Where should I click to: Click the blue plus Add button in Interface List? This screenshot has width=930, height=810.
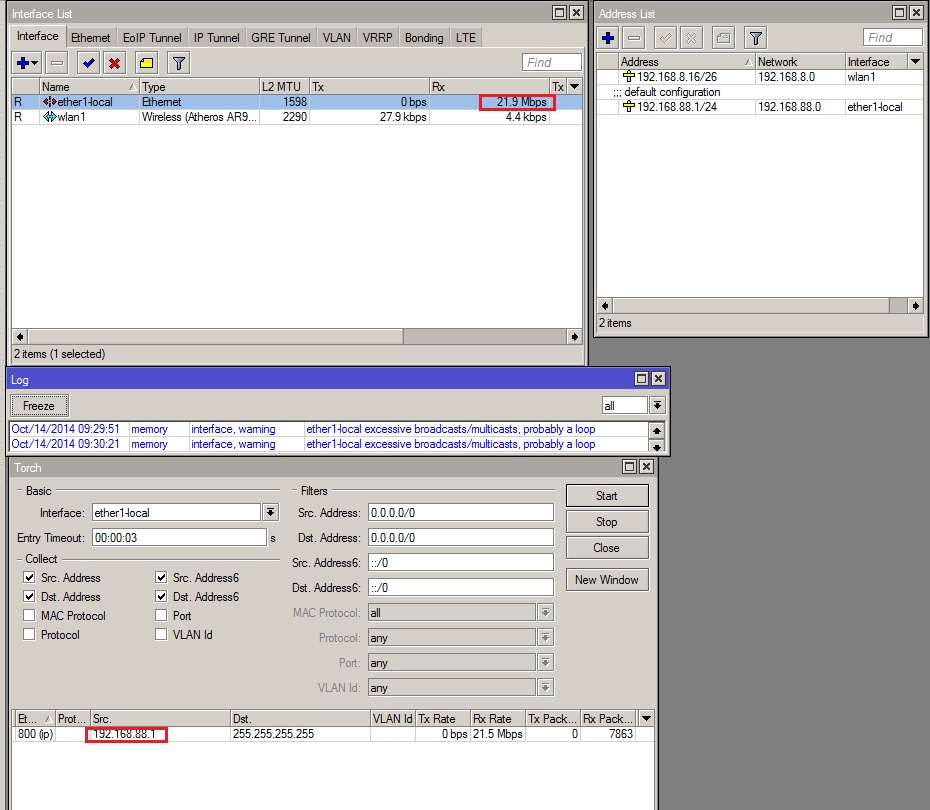[x=23, y=63]
